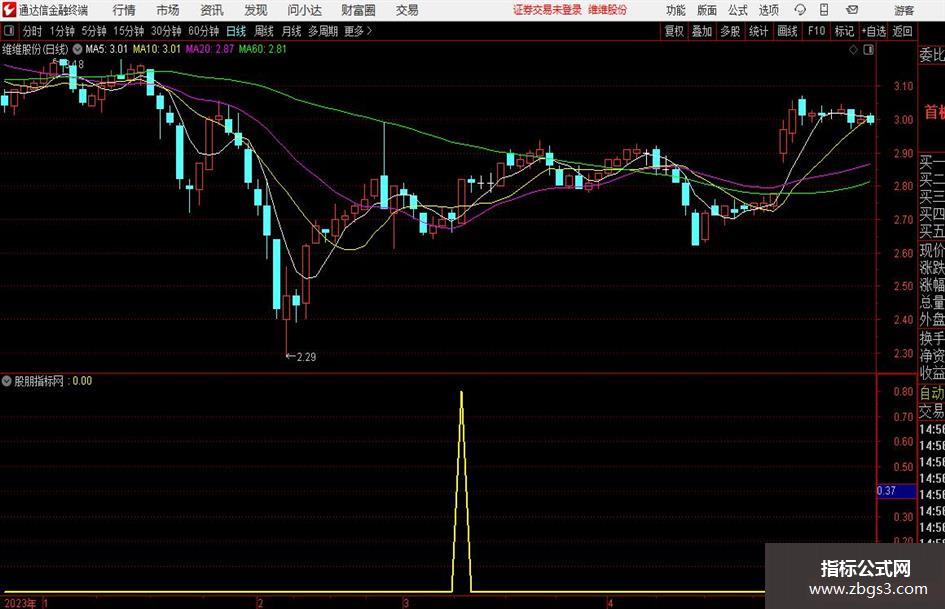Click the MA20: 2.87 label
The width and height of the screenshot is (945, 609).
210,49
